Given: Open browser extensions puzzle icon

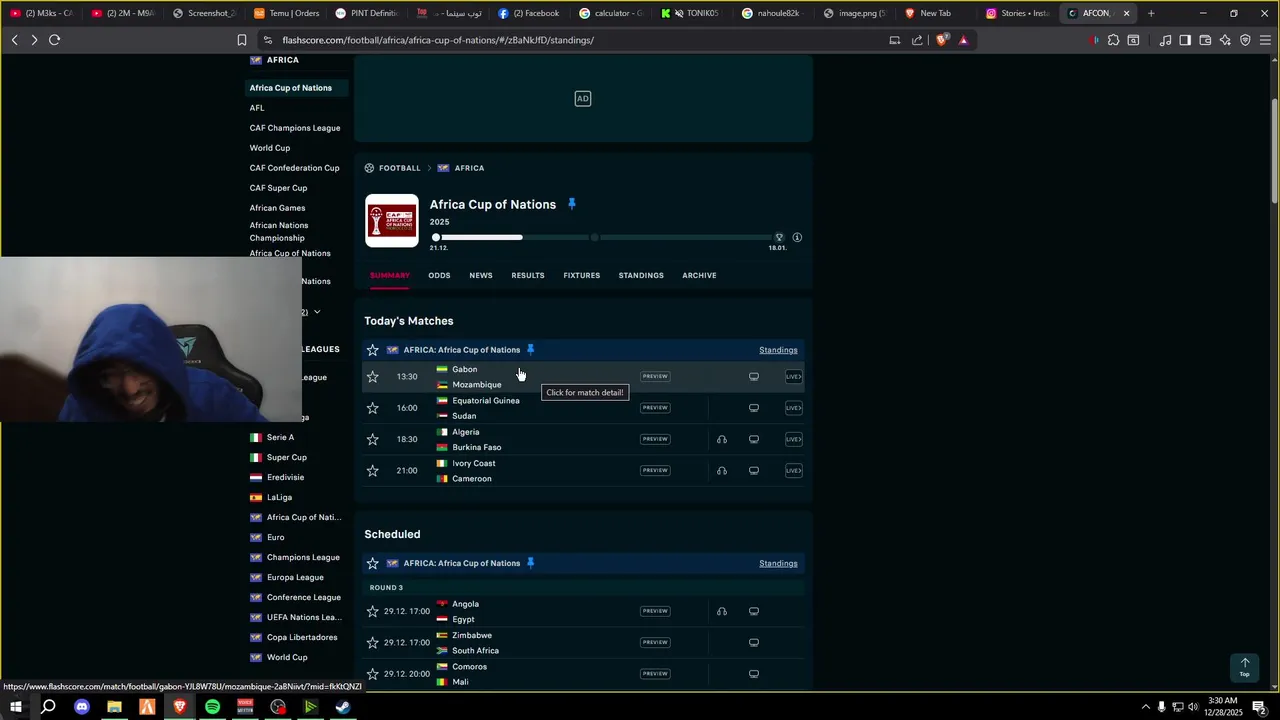Looking at the screenshot, I should click(x=1113, y=40).
